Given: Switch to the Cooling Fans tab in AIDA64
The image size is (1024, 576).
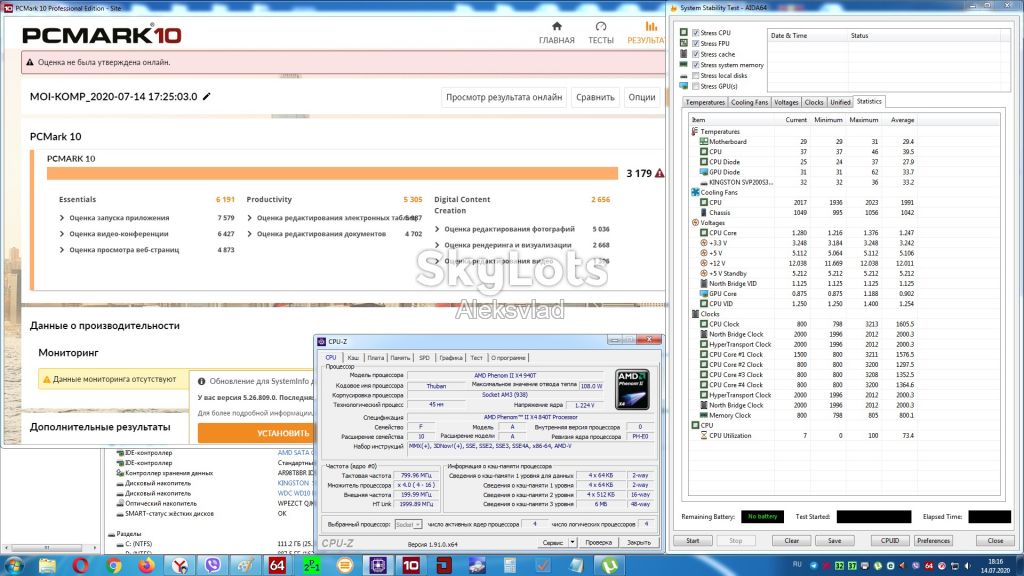Looking at the screenshot, I should pyautogui.click(x=749, y=102).
